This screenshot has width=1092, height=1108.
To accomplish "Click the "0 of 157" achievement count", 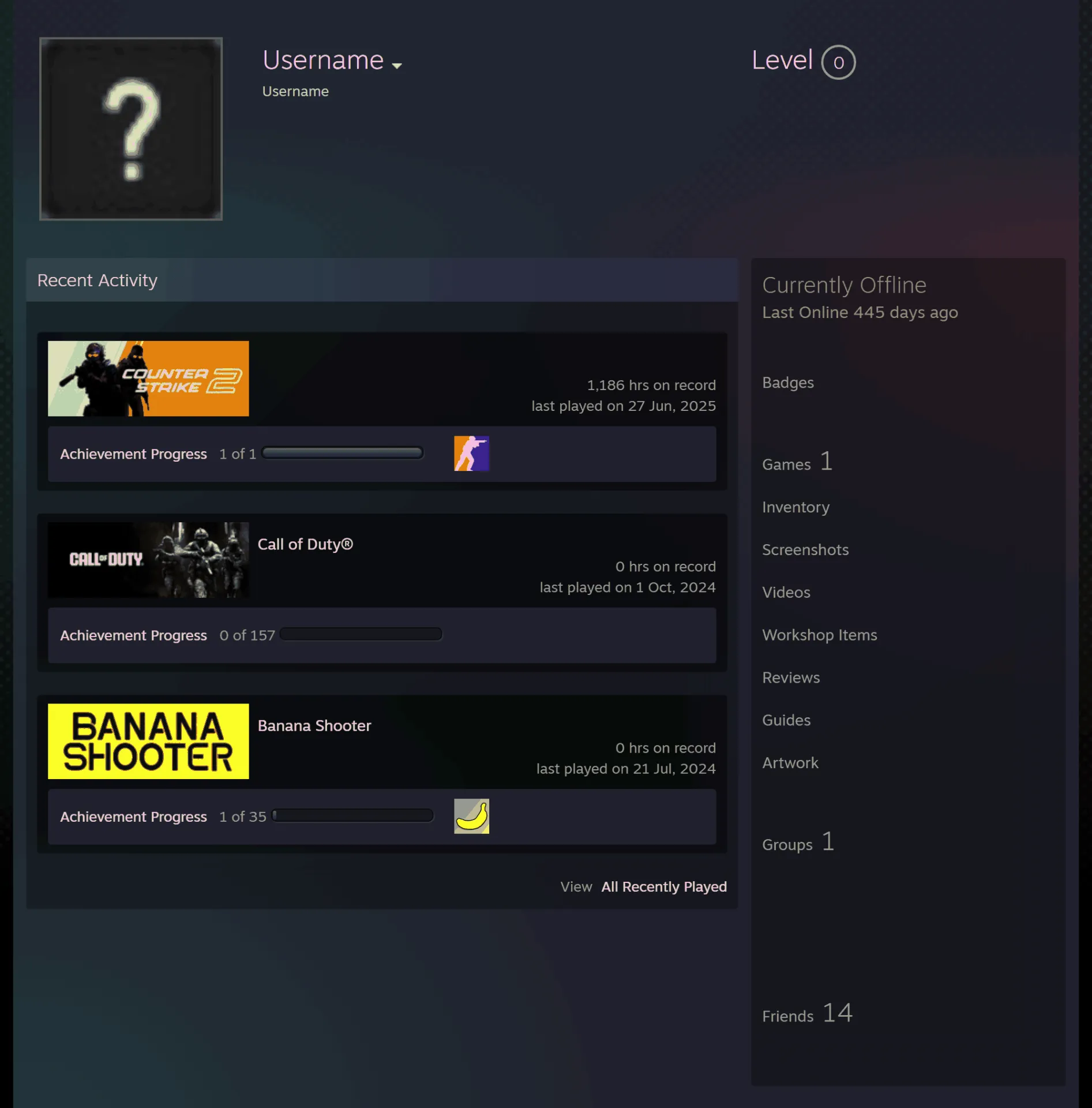I will [x=247, y=635].
